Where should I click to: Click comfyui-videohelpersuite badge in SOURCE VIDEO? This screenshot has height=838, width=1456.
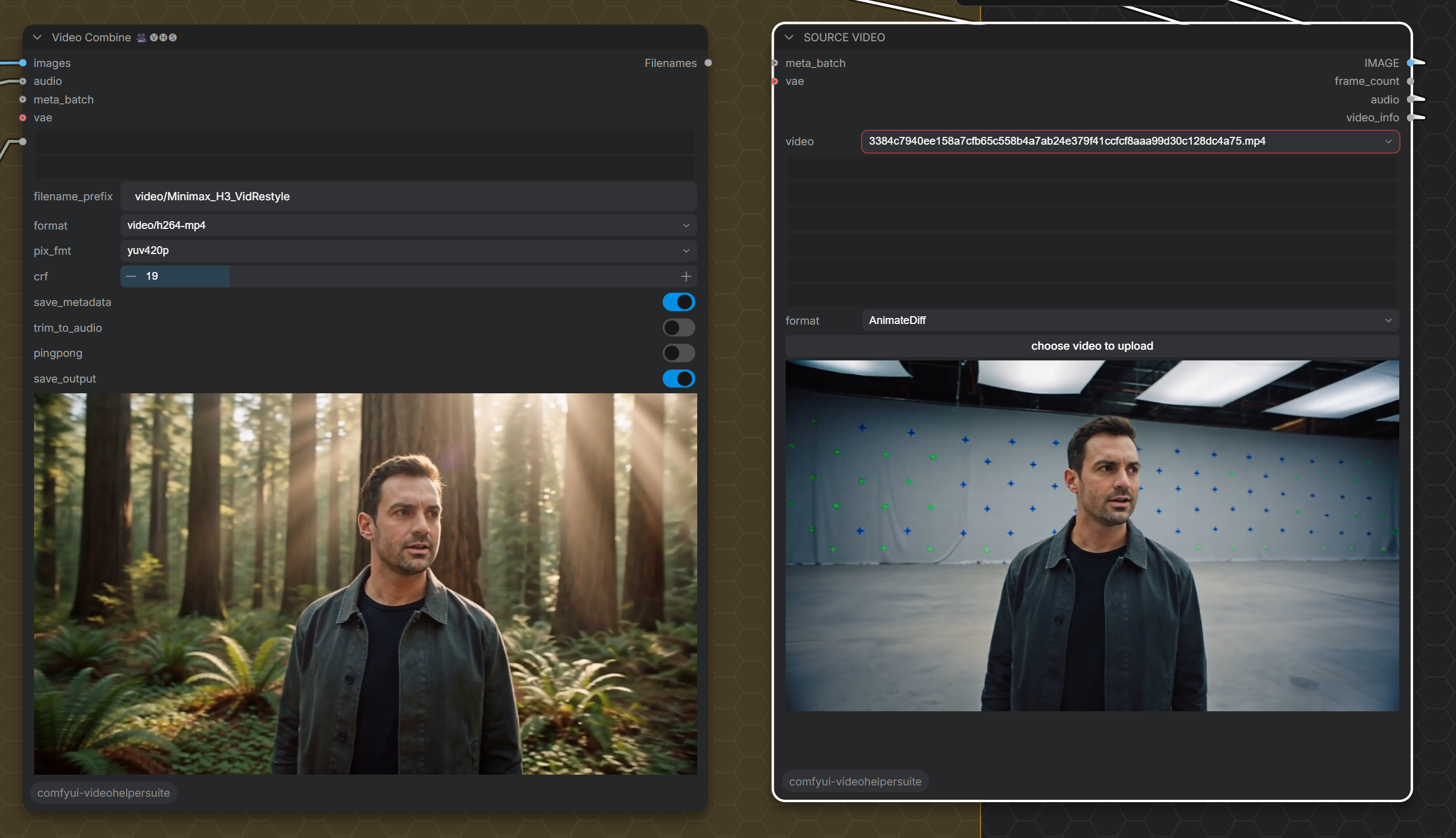tap(855, 781)
